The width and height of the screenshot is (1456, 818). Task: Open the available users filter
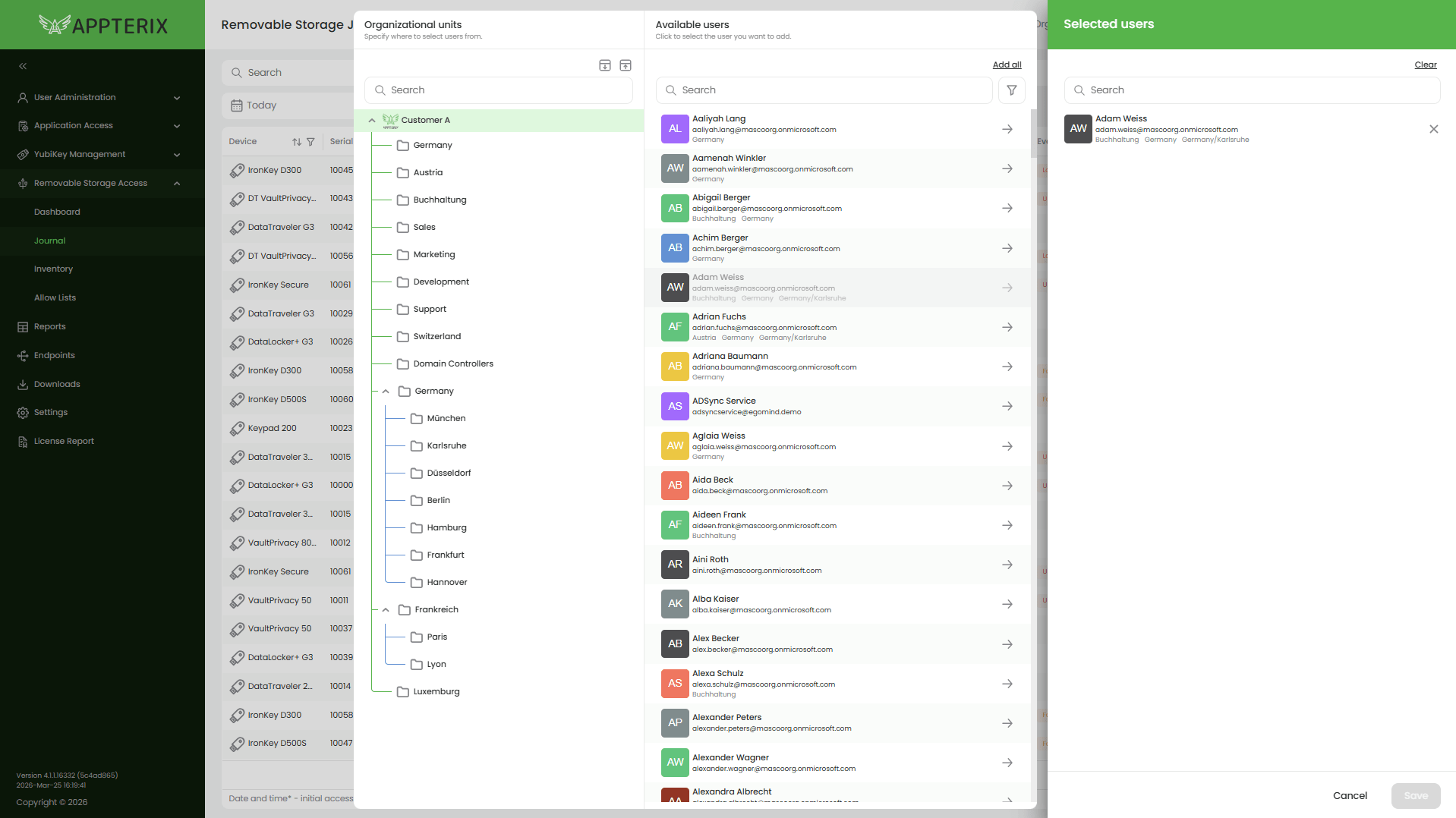click(x=1011, y=90)
